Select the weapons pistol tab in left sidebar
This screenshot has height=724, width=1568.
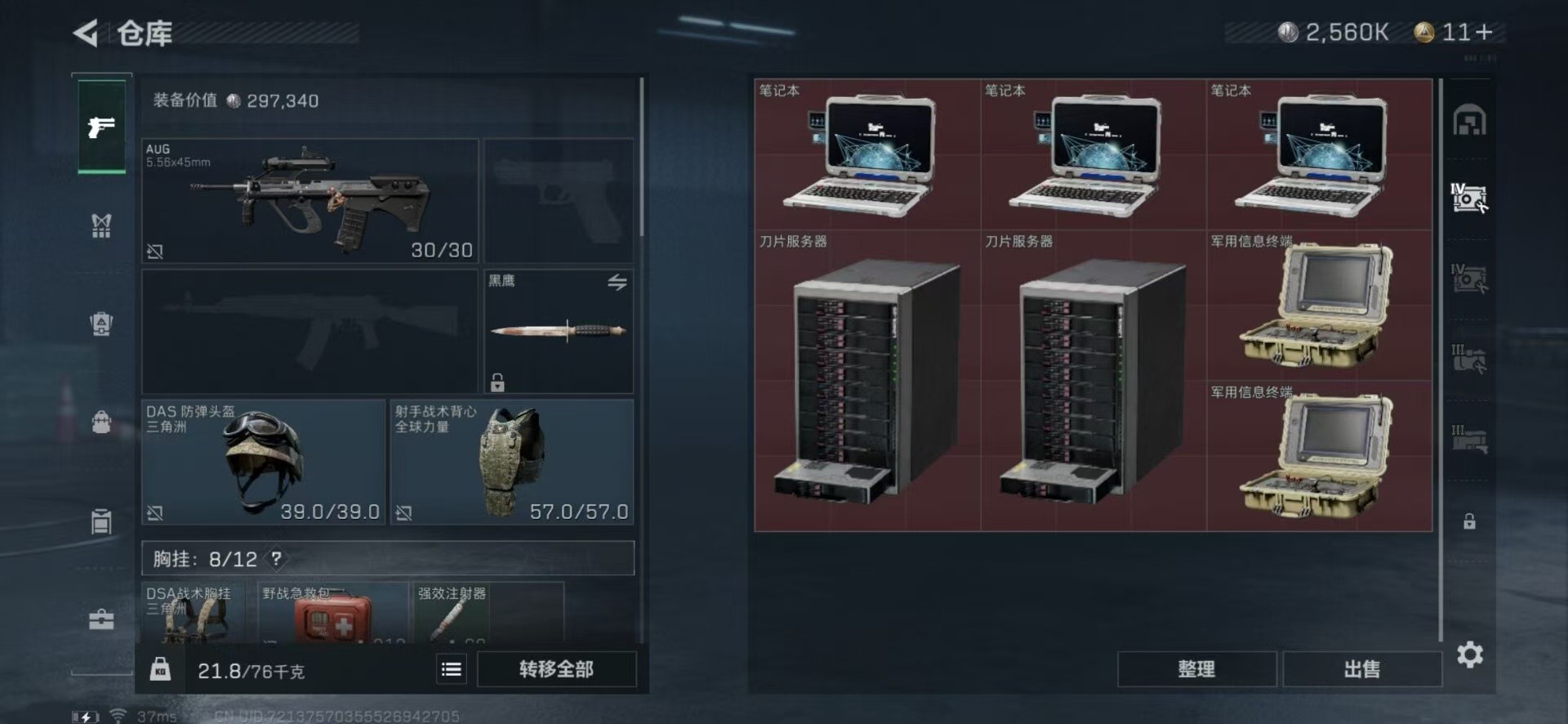(101, 126)
